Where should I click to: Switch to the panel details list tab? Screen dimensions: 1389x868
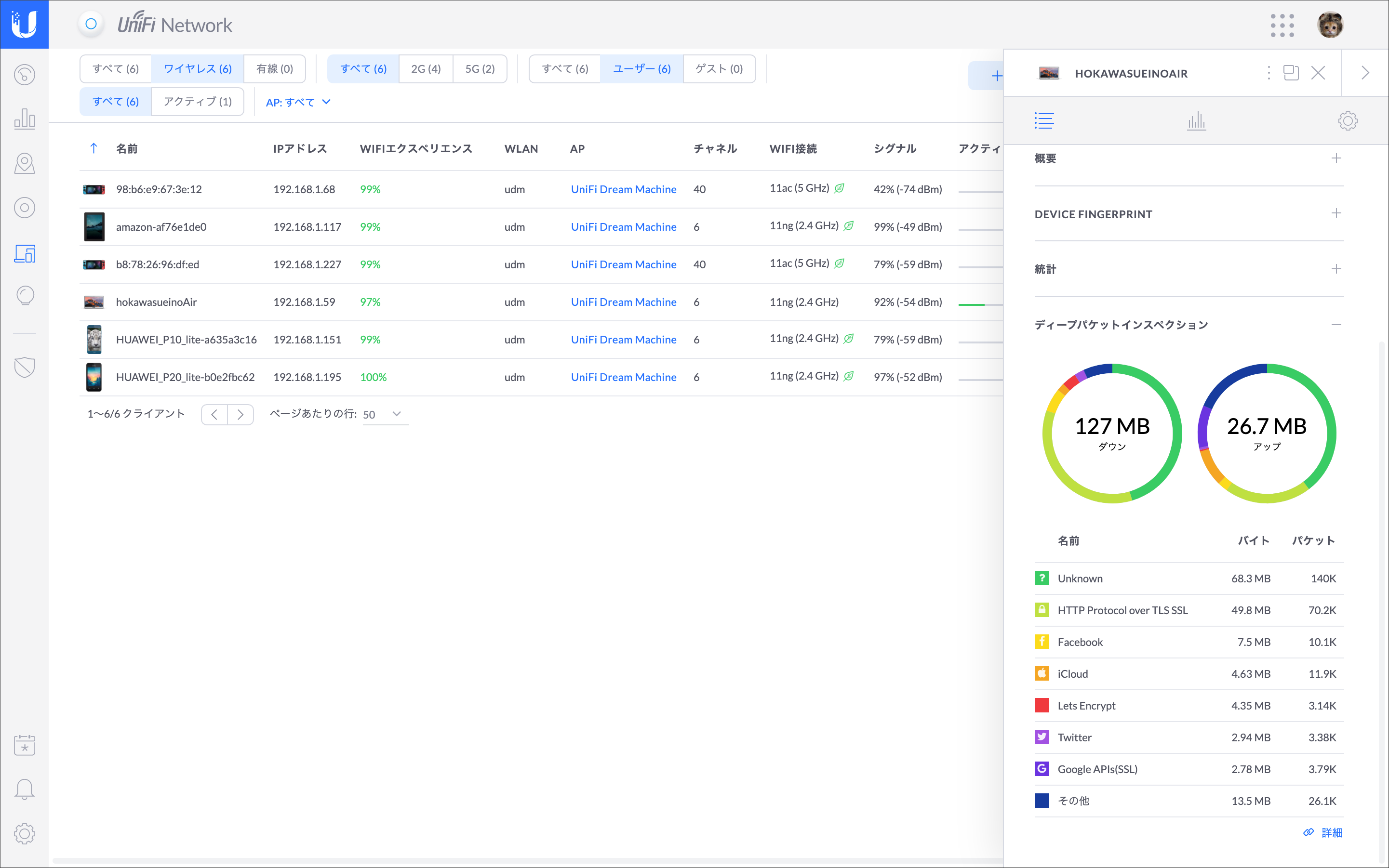[1044, 120]
